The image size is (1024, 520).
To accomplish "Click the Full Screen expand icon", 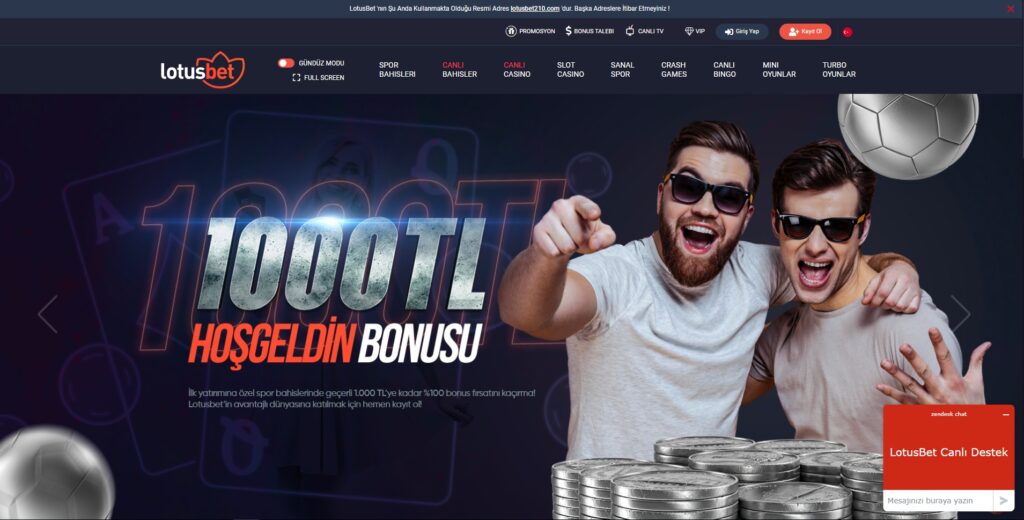I will point(296,77).
